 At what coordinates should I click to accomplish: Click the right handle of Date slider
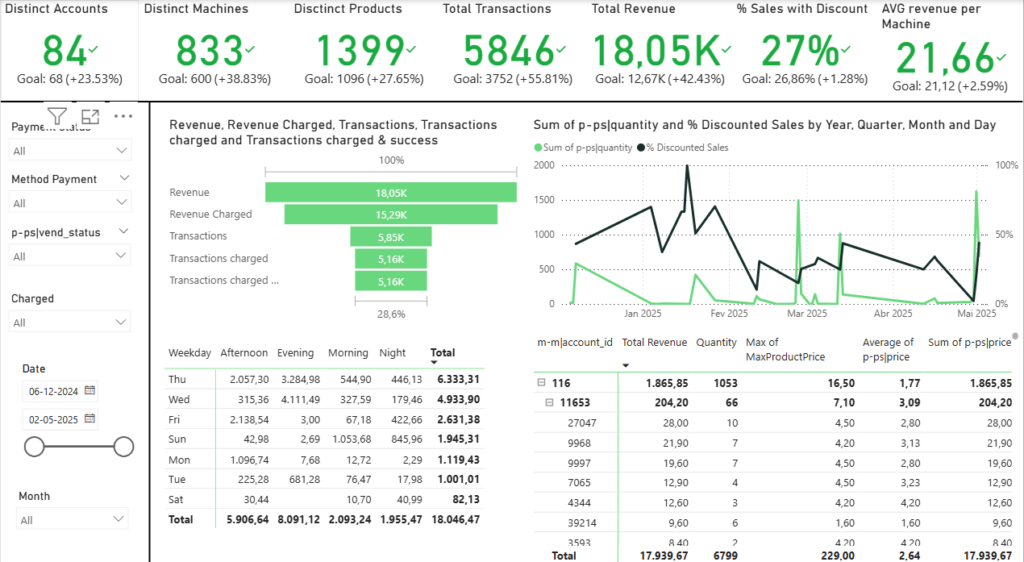tap(123, 447)
